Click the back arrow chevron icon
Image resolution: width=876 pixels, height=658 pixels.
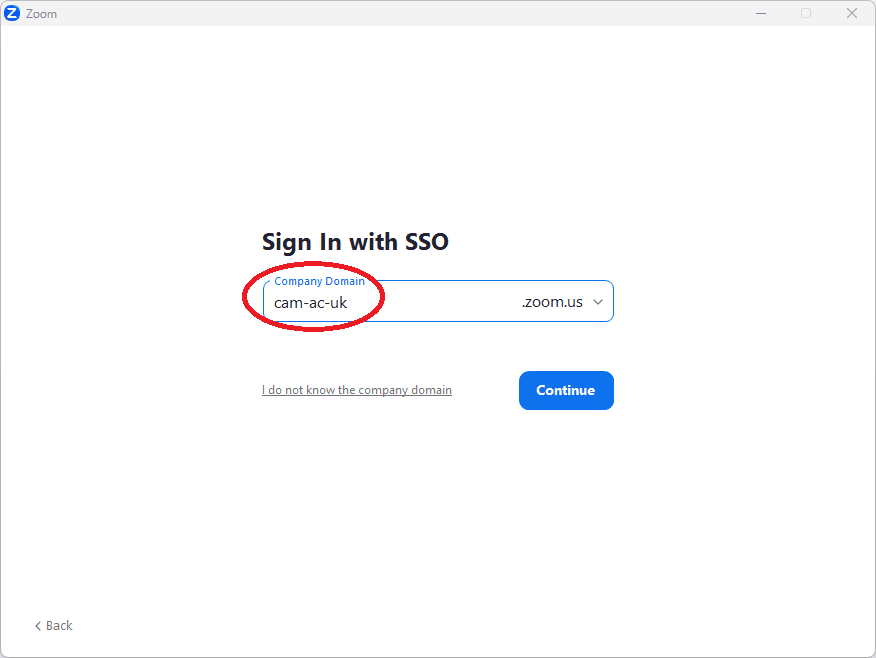tap(38, 626)
